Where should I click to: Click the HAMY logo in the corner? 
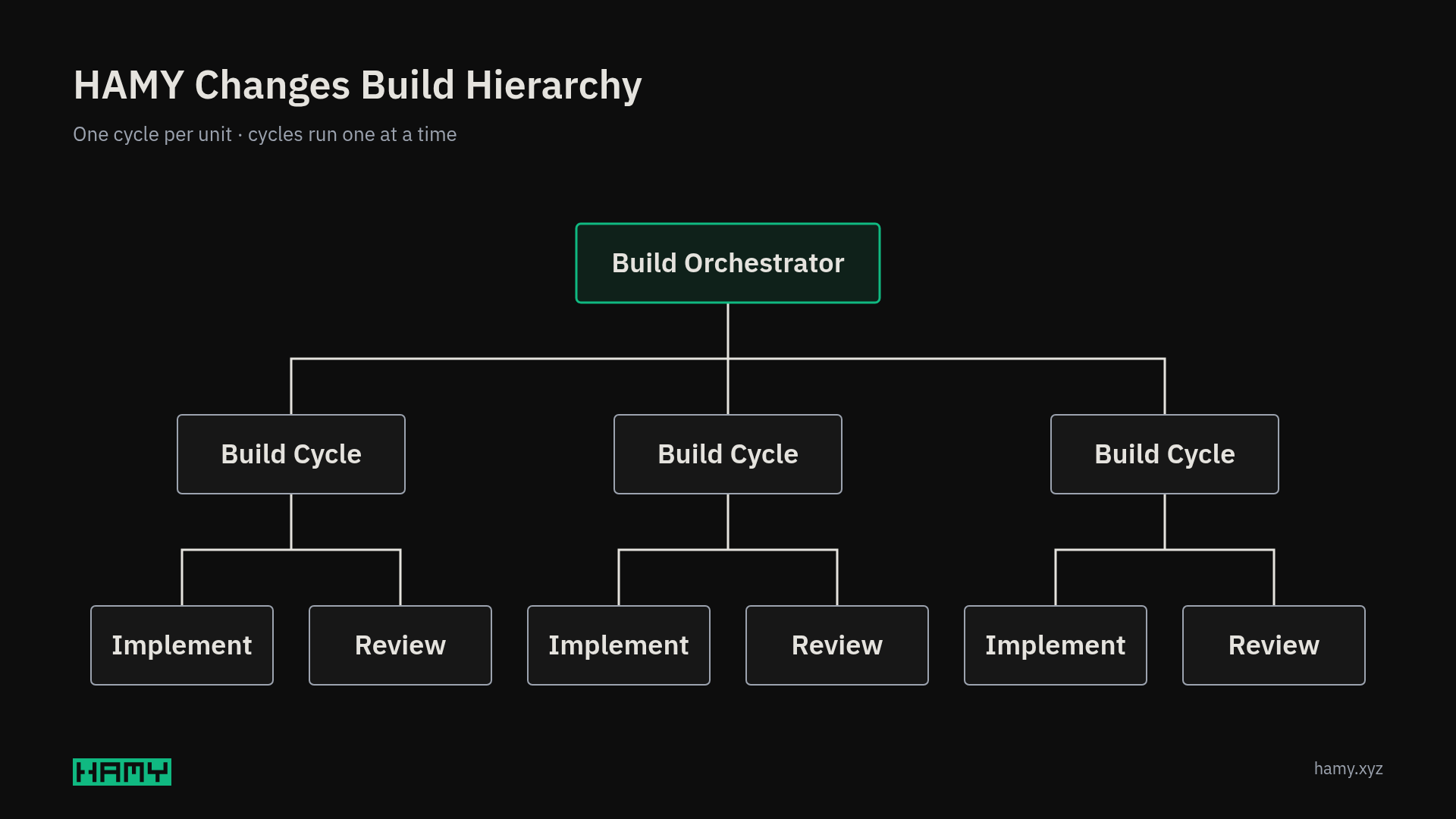(122, 772)
